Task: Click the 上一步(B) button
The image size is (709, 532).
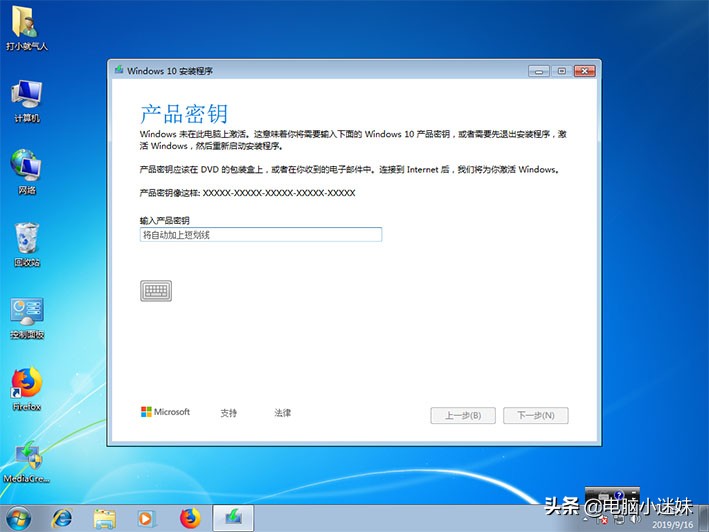Action: [463, 415]
